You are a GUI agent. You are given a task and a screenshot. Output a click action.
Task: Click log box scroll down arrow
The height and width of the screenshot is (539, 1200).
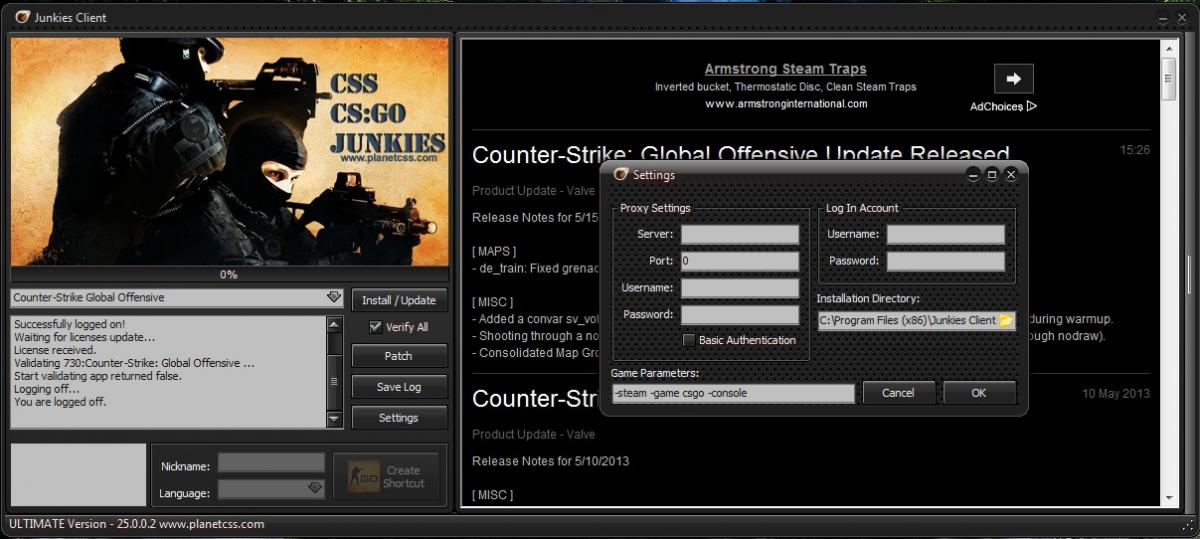[335, 420]
